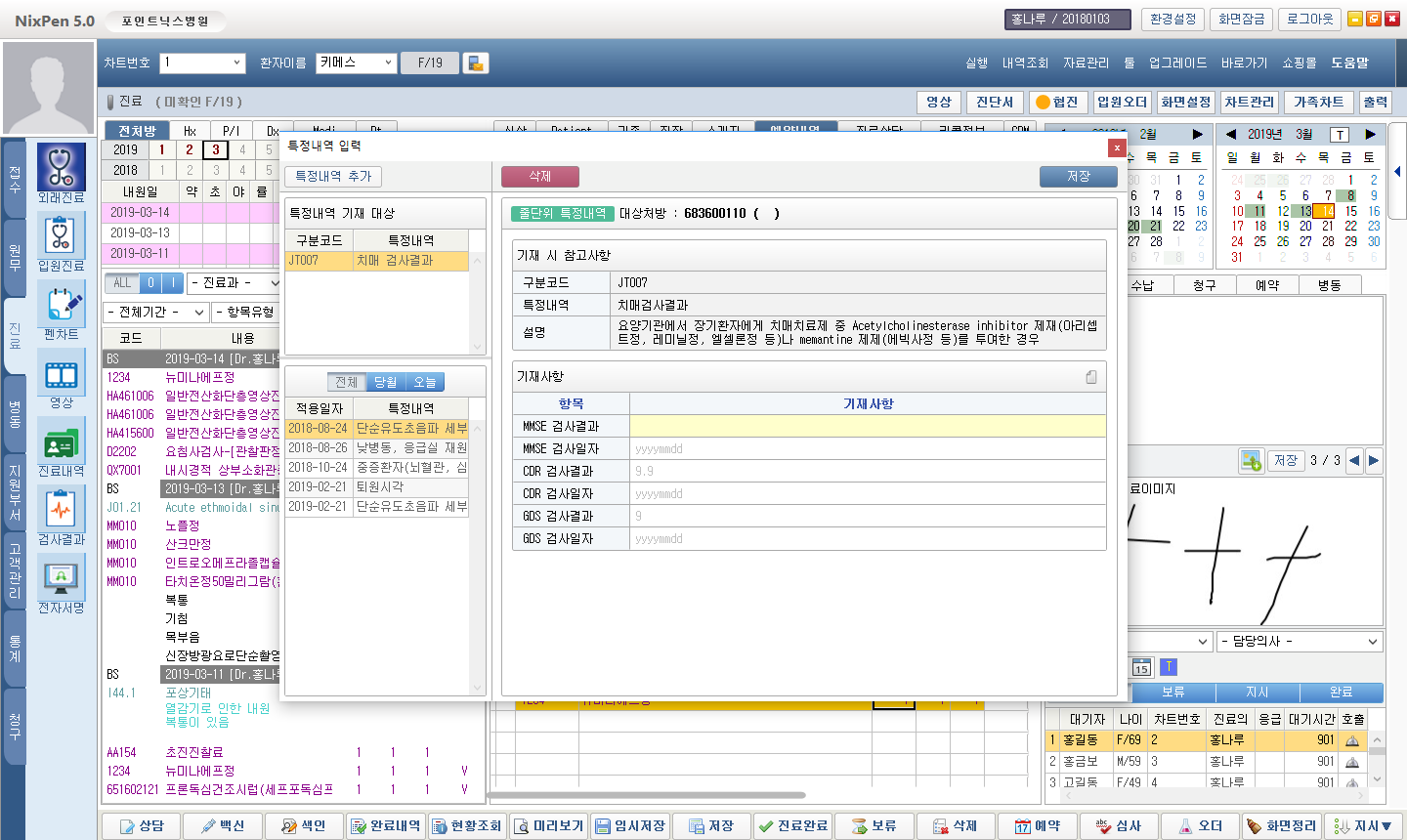This screenshot has height=840, width=1407.
Task: Open the 영상 imaging icon
Action: click(61, 373)
